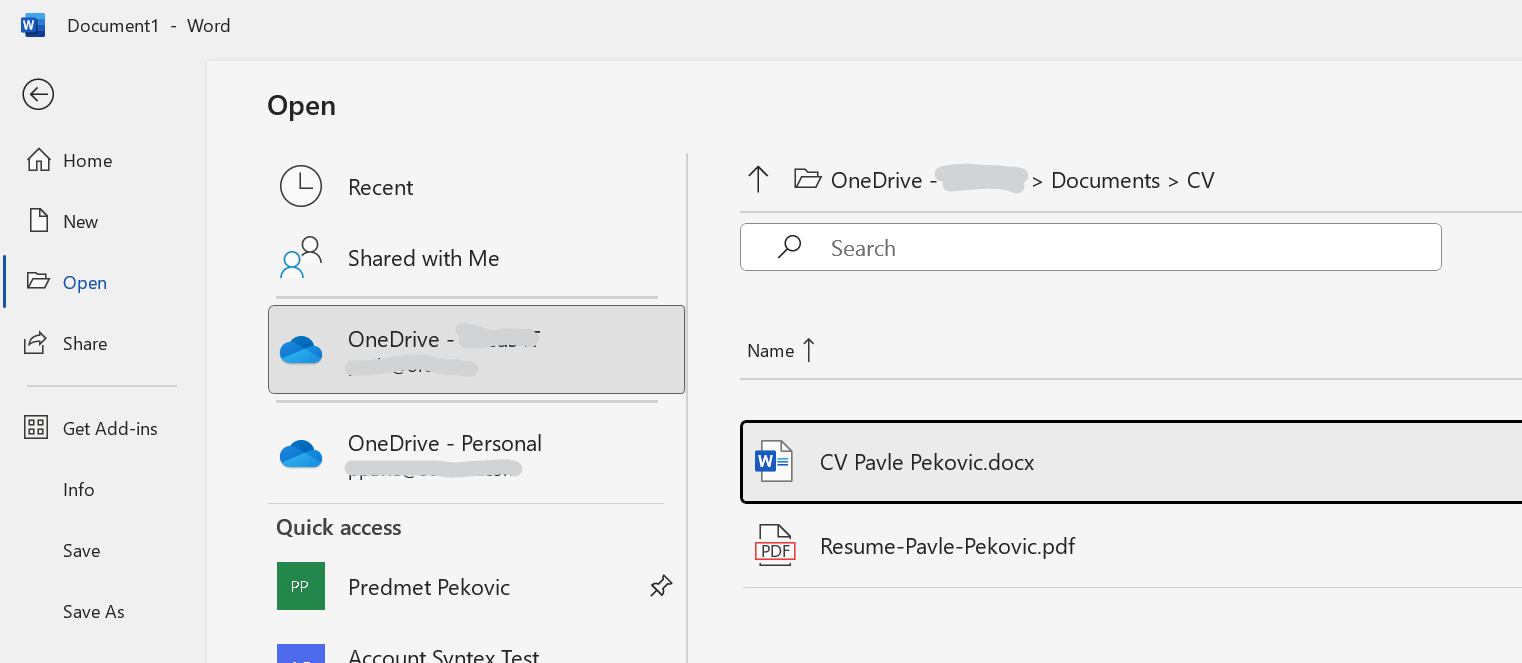Click the Shared with Me people icon

(x=301, y=257)
